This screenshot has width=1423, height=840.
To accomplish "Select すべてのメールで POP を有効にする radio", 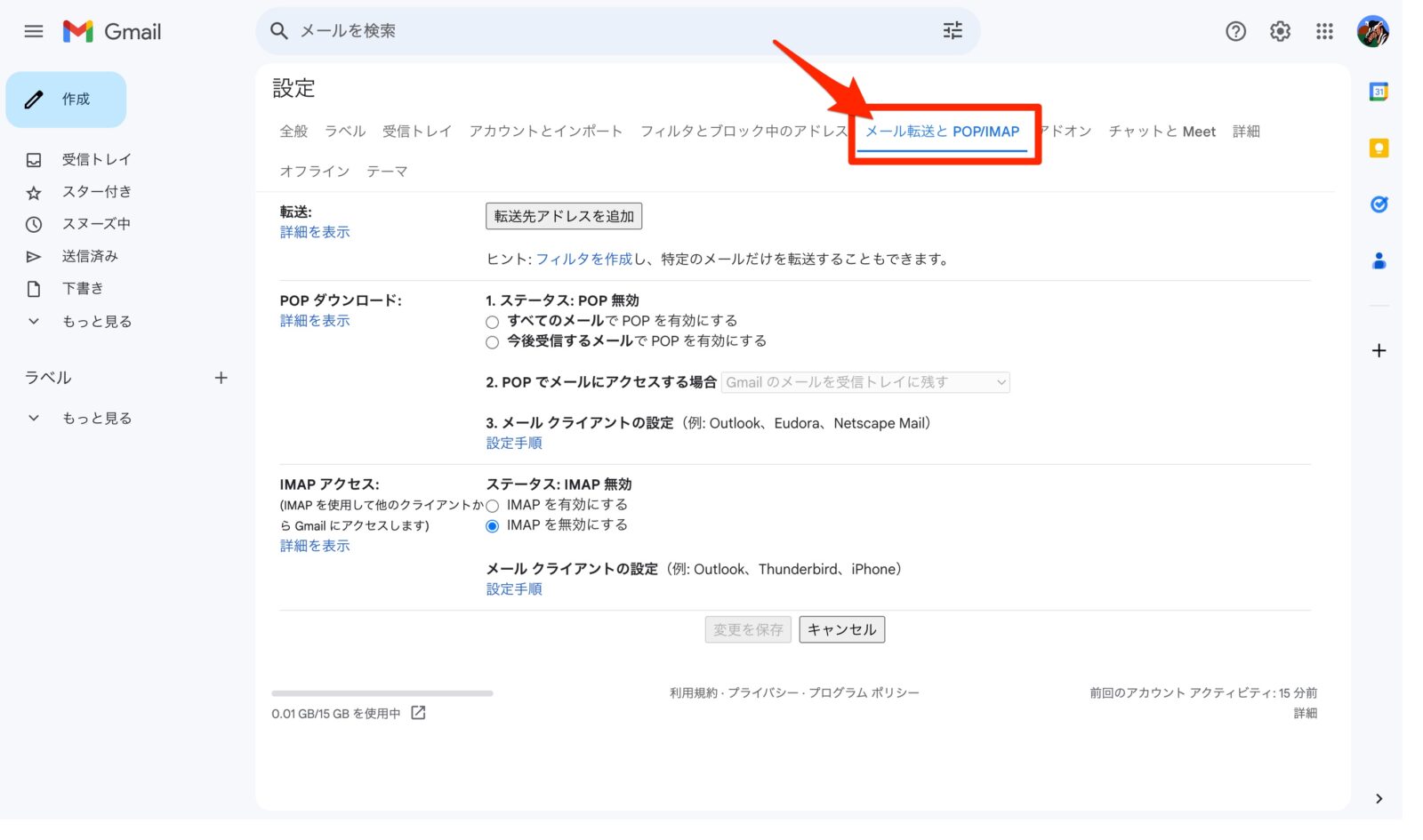I will point(492,322).
